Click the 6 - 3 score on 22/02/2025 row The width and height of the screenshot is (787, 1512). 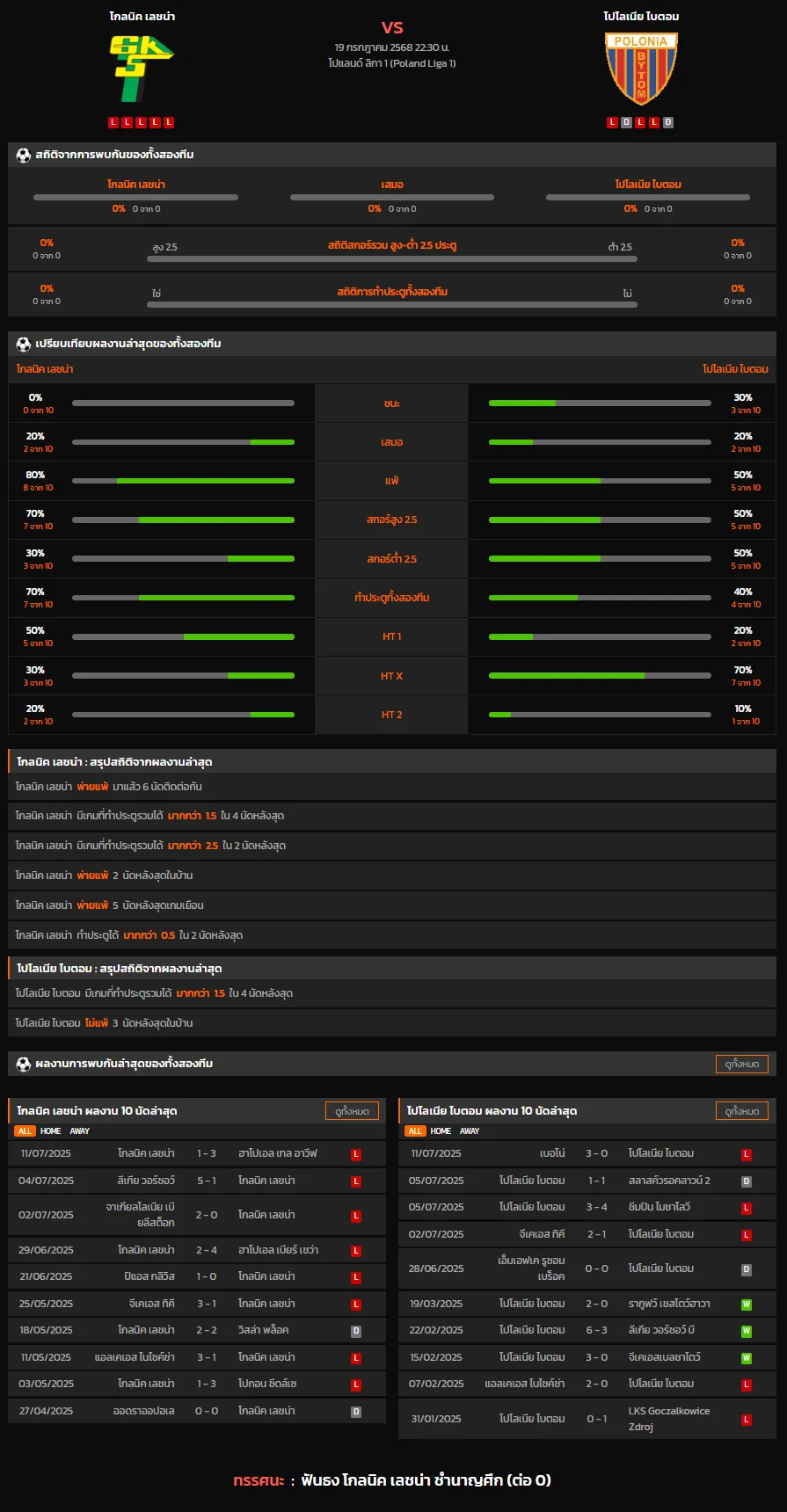[597, 1330]
